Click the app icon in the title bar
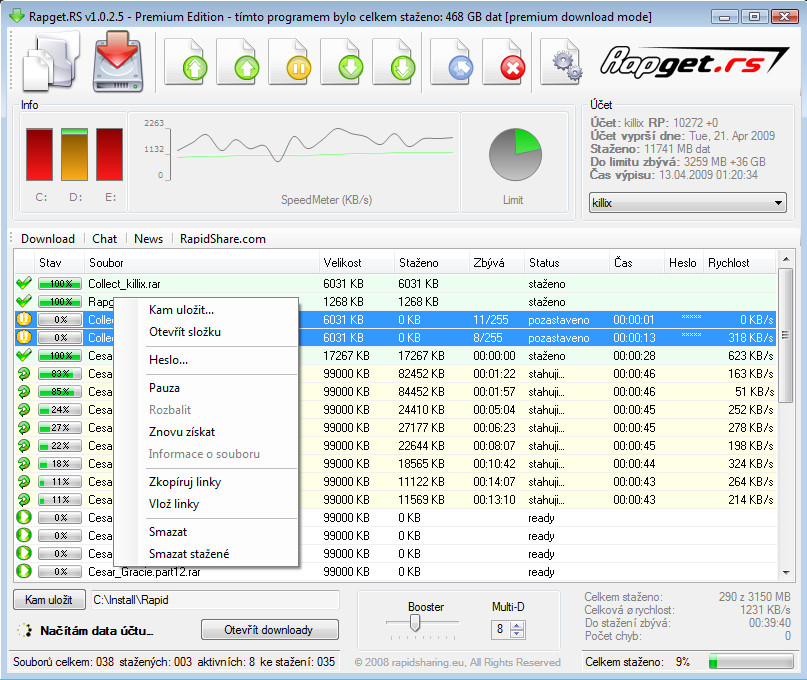807x680 pixels. [x=17, y=16]
